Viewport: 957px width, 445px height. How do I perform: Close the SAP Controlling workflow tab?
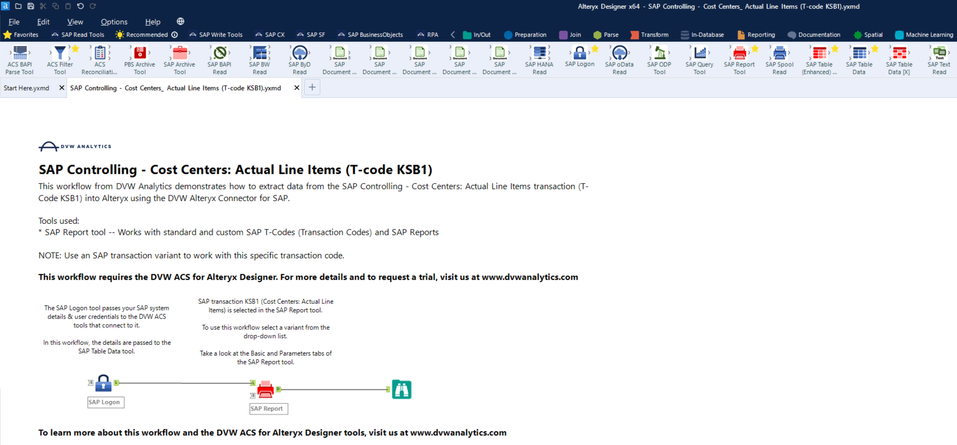click(x=297, y=88)
